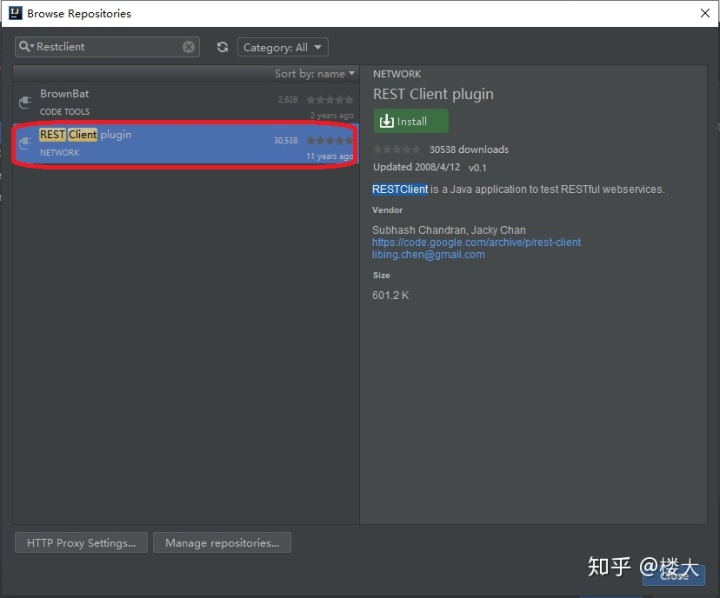Click the rating stars in detail panel

[x=397, y=149]
